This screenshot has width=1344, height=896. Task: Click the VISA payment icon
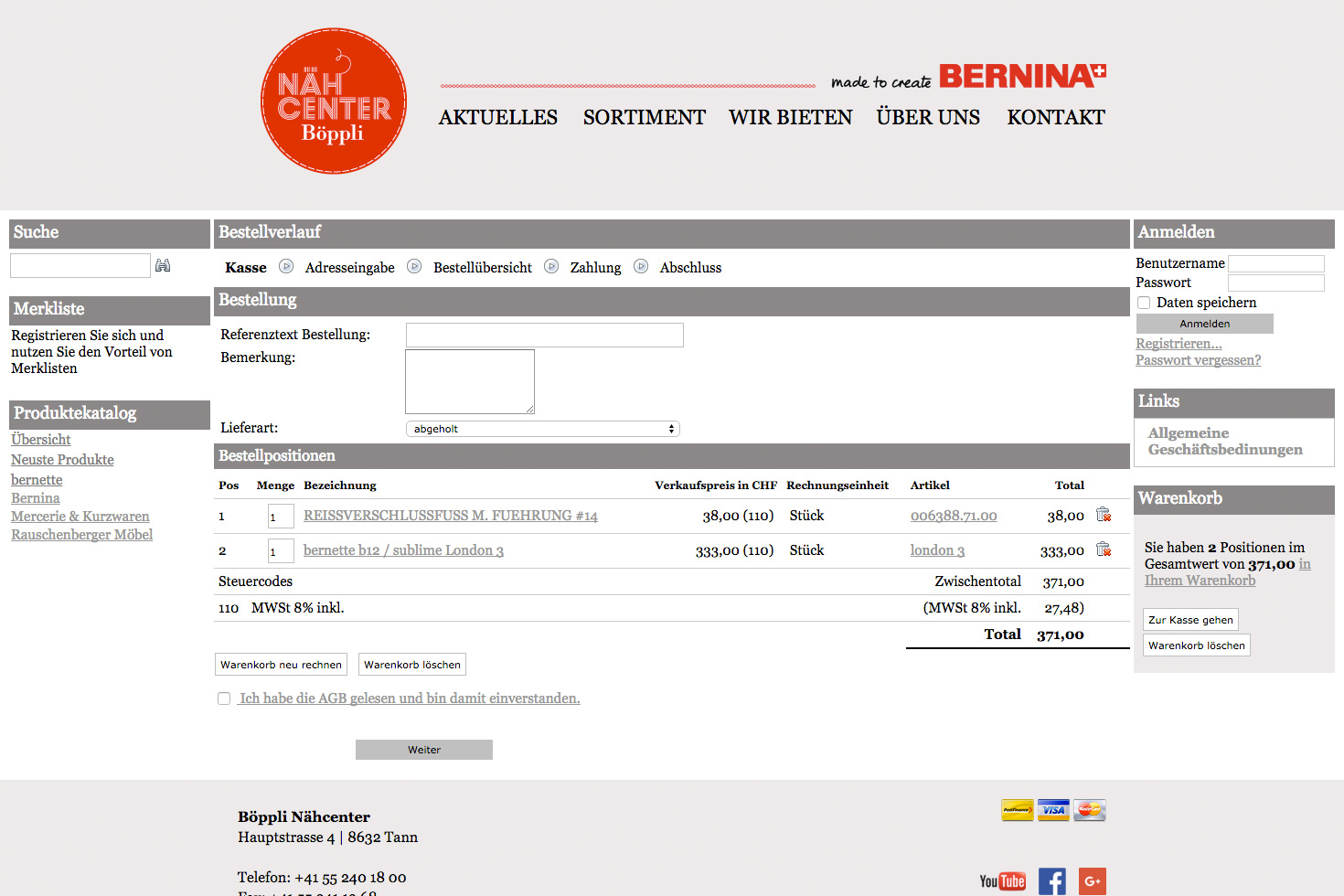coord(1053,810)
